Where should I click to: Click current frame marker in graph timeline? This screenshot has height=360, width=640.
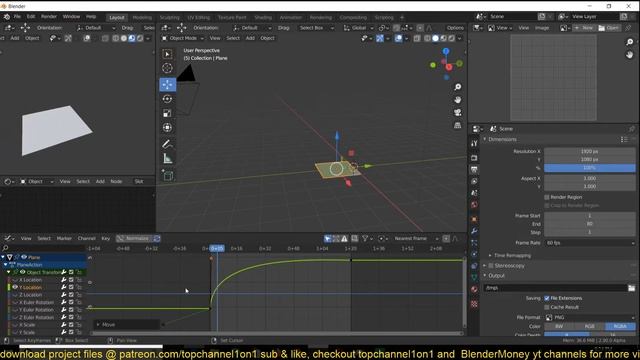[217, 249]
